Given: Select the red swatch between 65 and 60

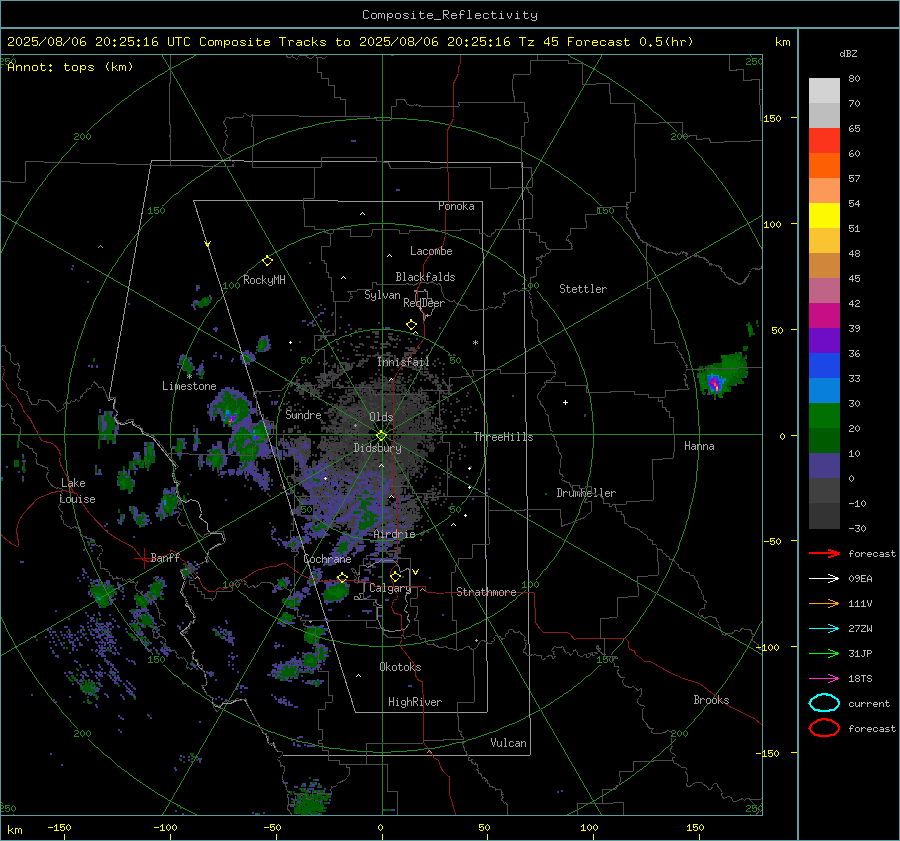Looking at the screenshot, I should pyautogui.click(x=824, y=141).
